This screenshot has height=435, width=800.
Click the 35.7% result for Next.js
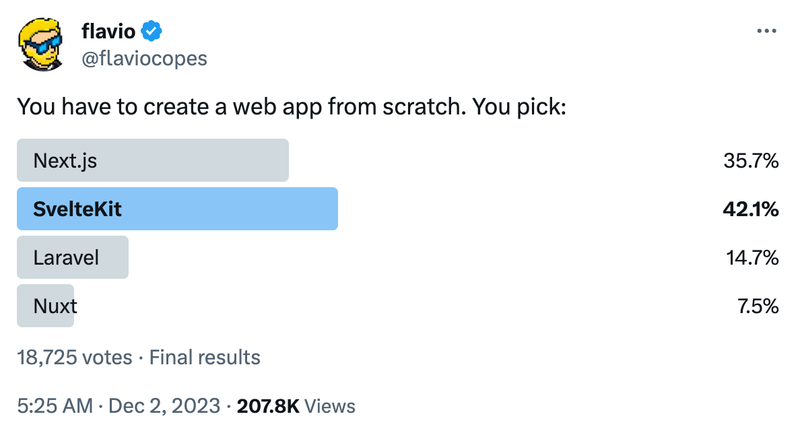pyautogui.click(x=750, y=160)
